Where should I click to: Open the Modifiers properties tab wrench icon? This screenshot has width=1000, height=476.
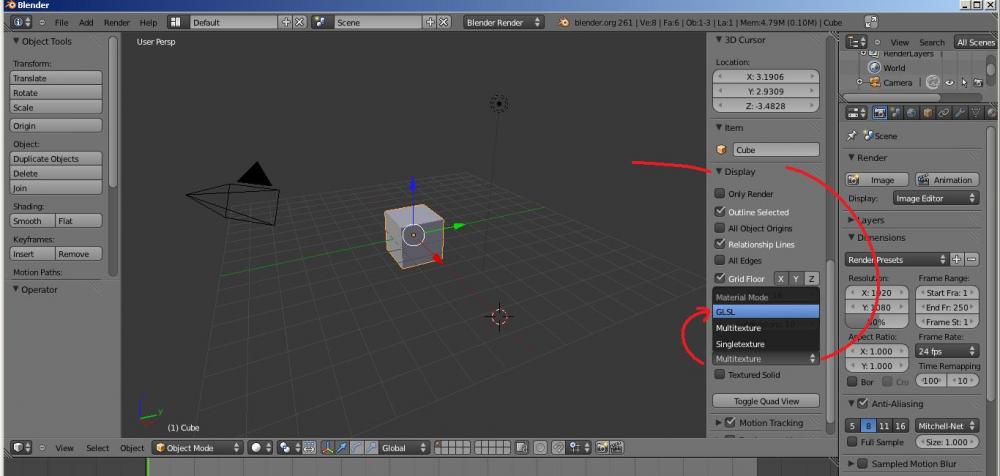[x=960, y=113]
